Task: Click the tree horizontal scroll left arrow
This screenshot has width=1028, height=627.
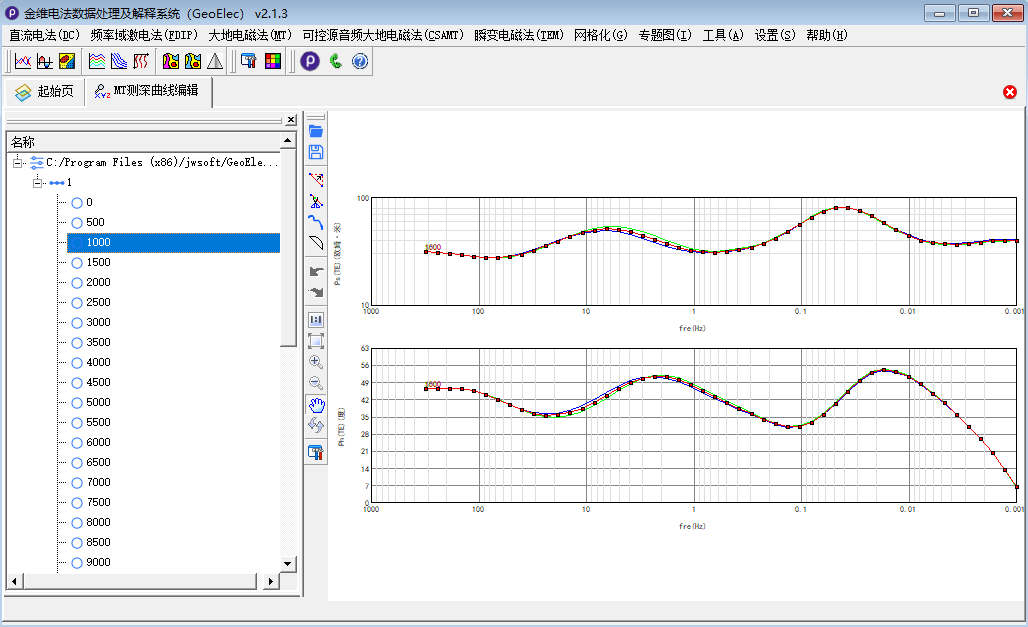Action: click(14, 581)
